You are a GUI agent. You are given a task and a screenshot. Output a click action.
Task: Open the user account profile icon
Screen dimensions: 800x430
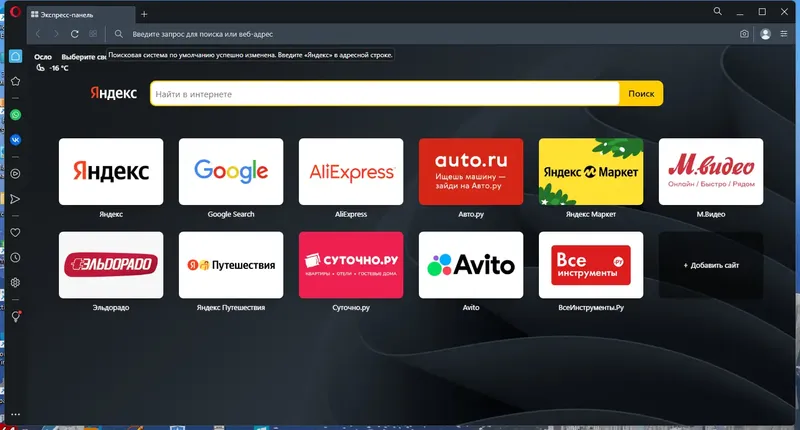[x=765, y=34]
